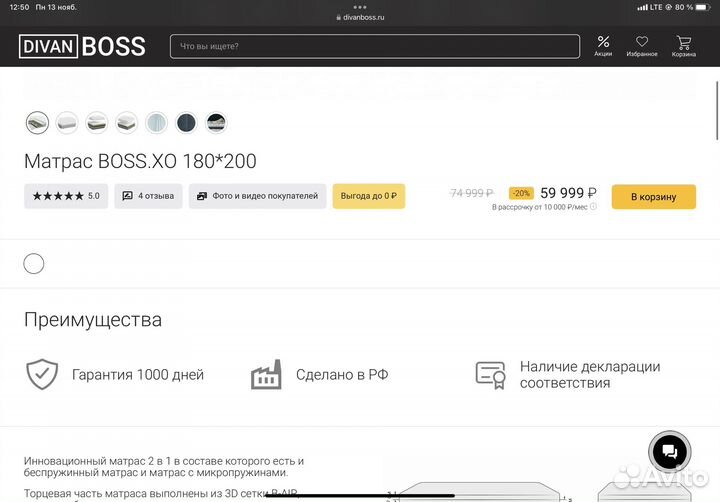Select the light blue fabric thumbnail
Screen dimensions: 720x502
click(x=157, y=123)
